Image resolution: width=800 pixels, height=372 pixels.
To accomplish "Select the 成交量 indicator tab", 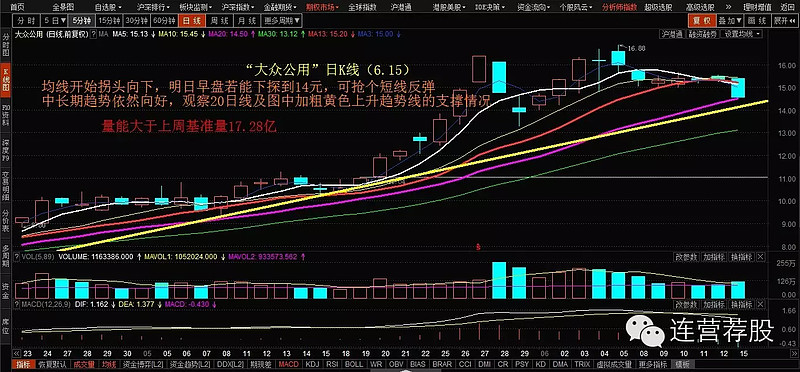I will pos(85,364).
